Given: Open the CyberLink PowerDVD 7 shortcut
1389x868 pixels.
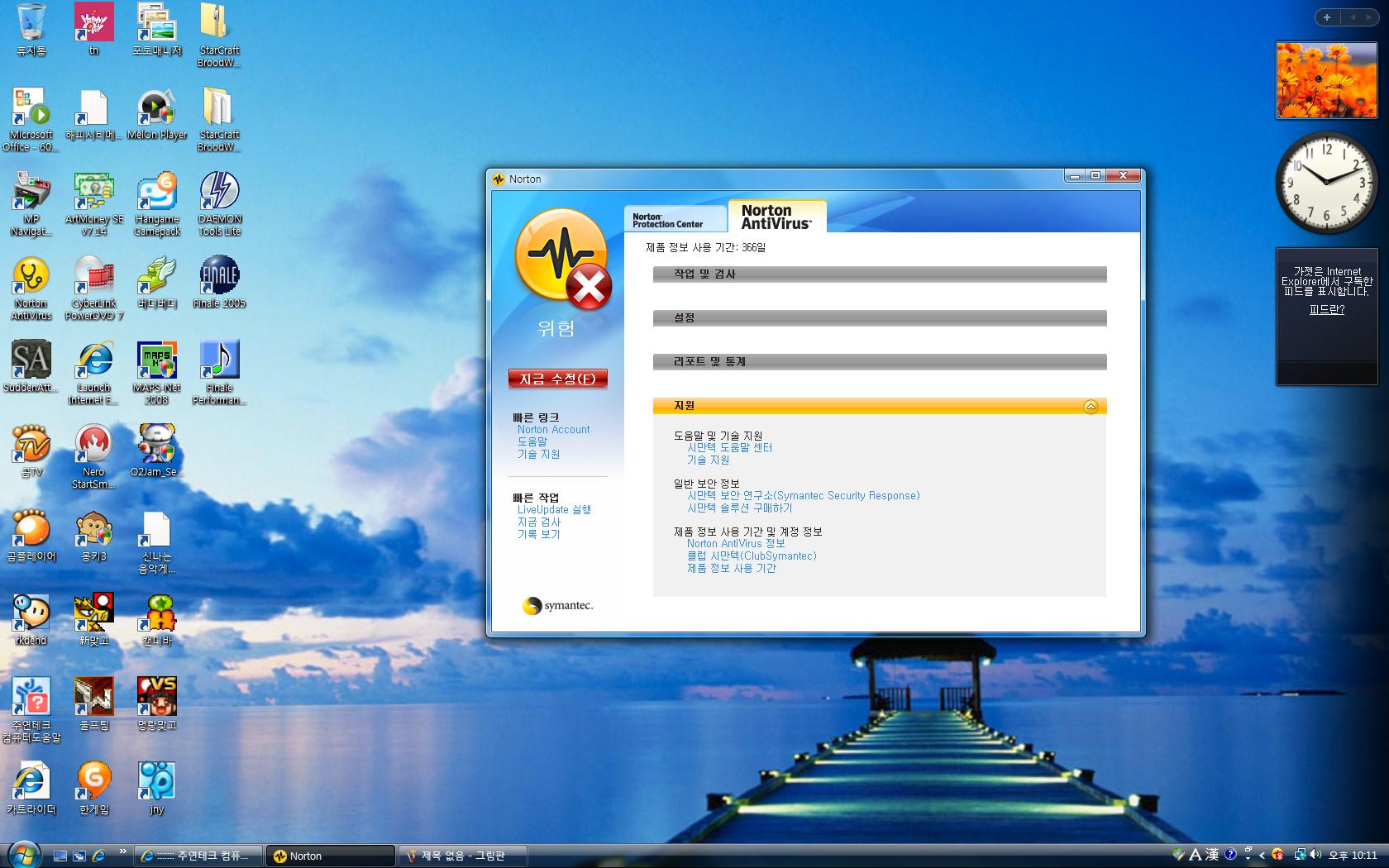Looking at the screenshot, I should pyautogui.click(x=94, y=289).
